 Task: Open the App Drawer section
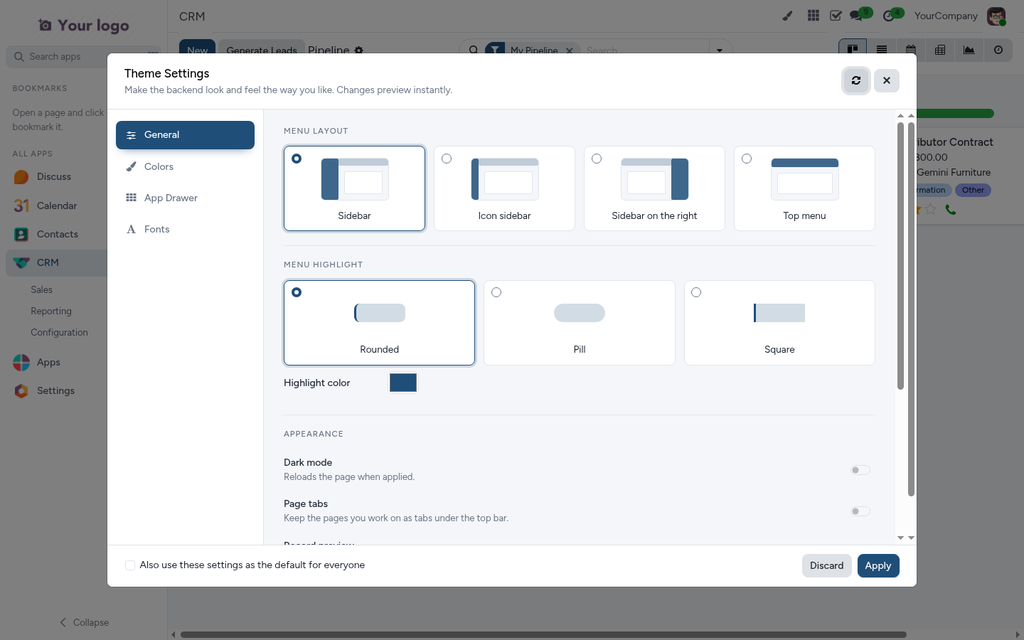[x=185, y=198]
